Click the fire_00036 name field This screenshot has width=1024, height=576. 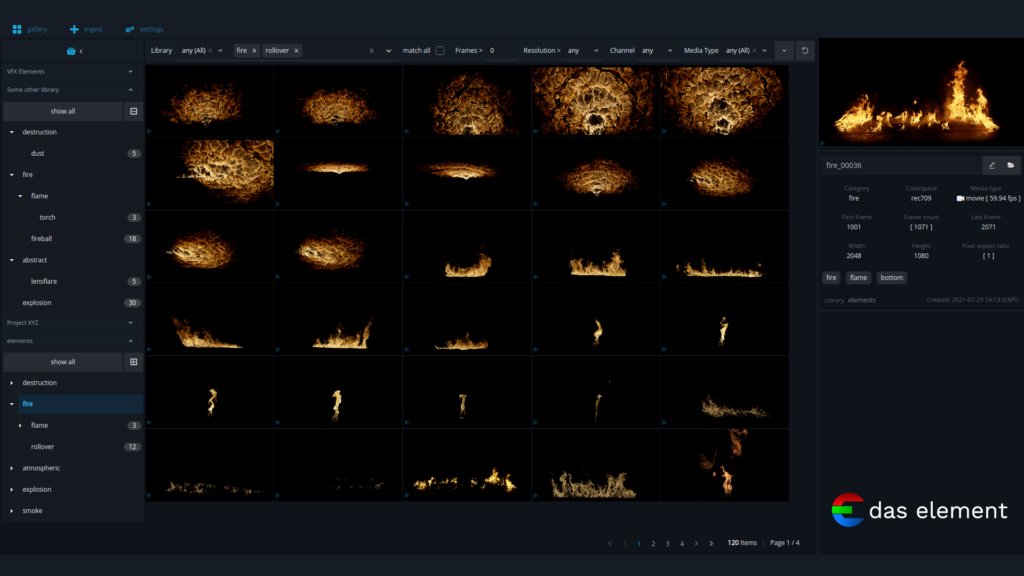coord(901,165)
